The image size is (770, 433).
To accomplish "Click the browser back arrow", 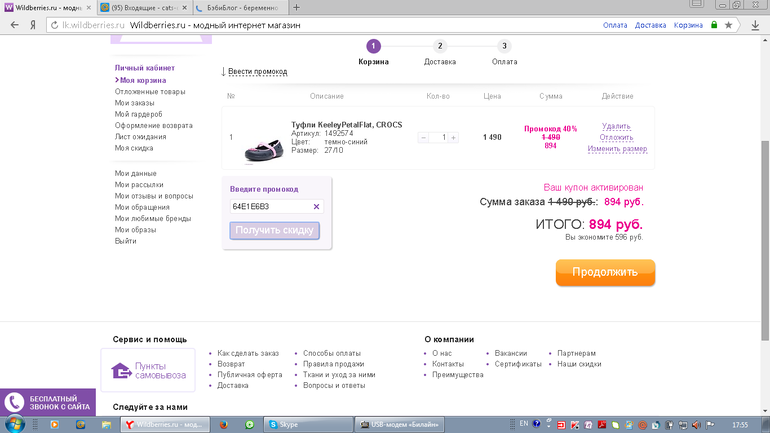I will pos(11,25).
